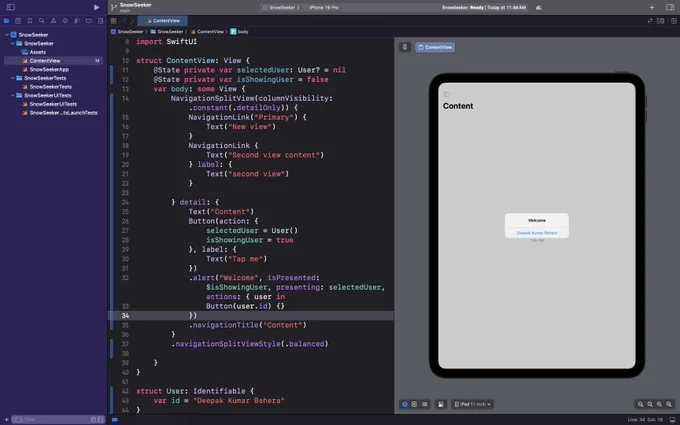Open the Breakpoint navigator icon

pyautogui.click(x=88, y=21)
